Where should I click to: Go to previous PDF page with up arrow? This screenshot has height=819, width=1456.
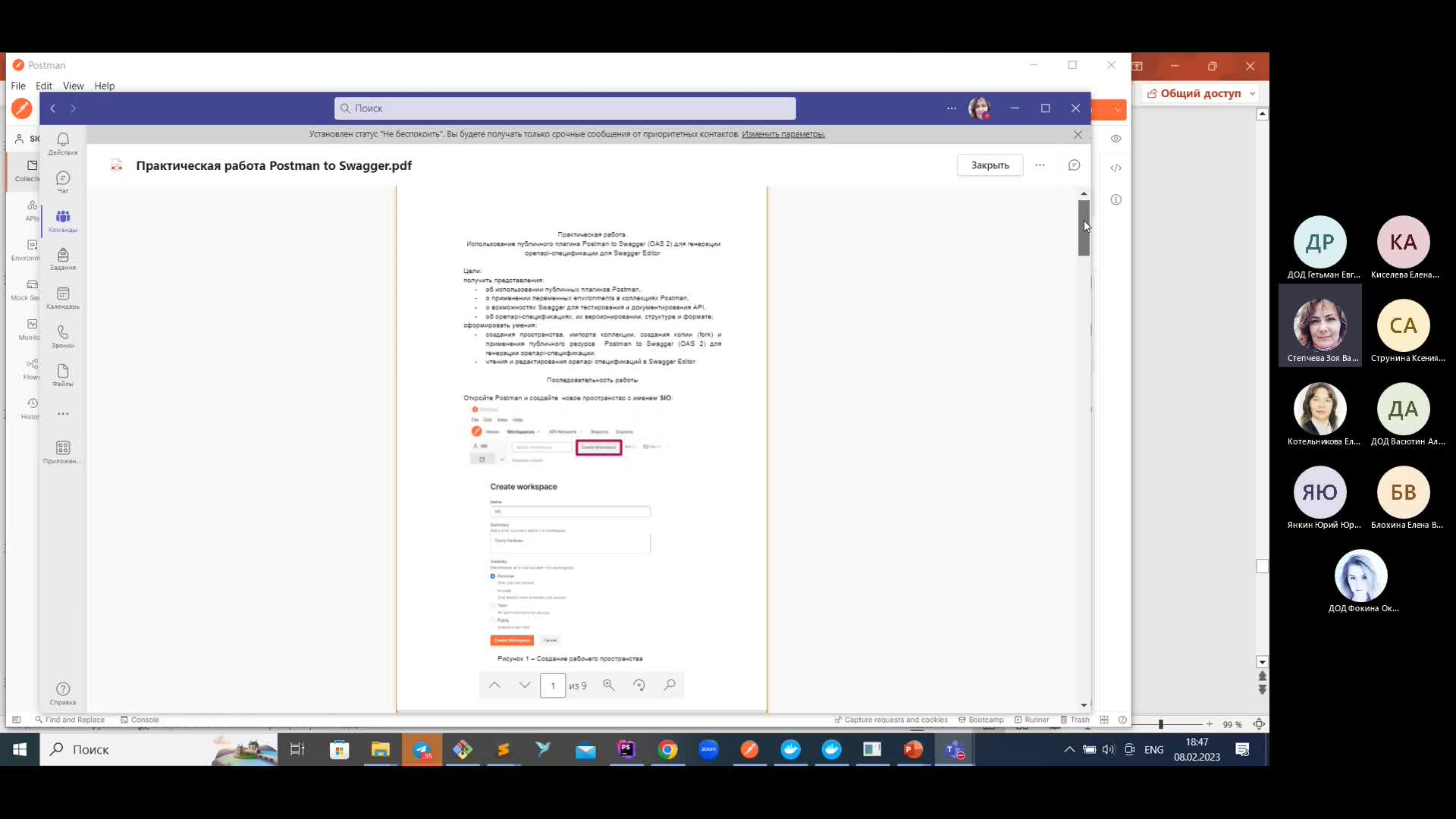click(x=494, y=686)
